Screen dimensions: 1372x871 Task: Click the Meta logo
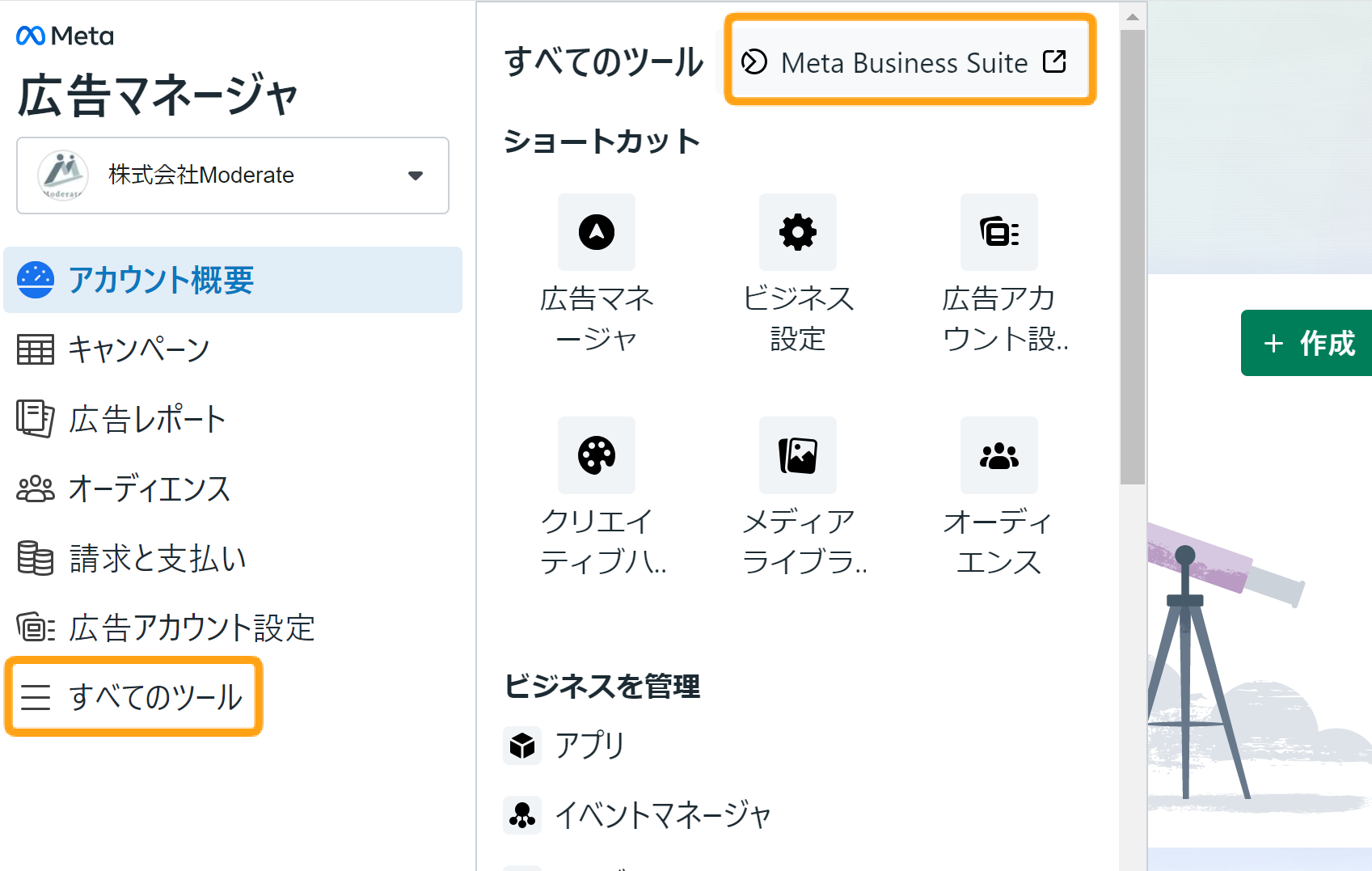pyautogui.click(x=65, y=36)
